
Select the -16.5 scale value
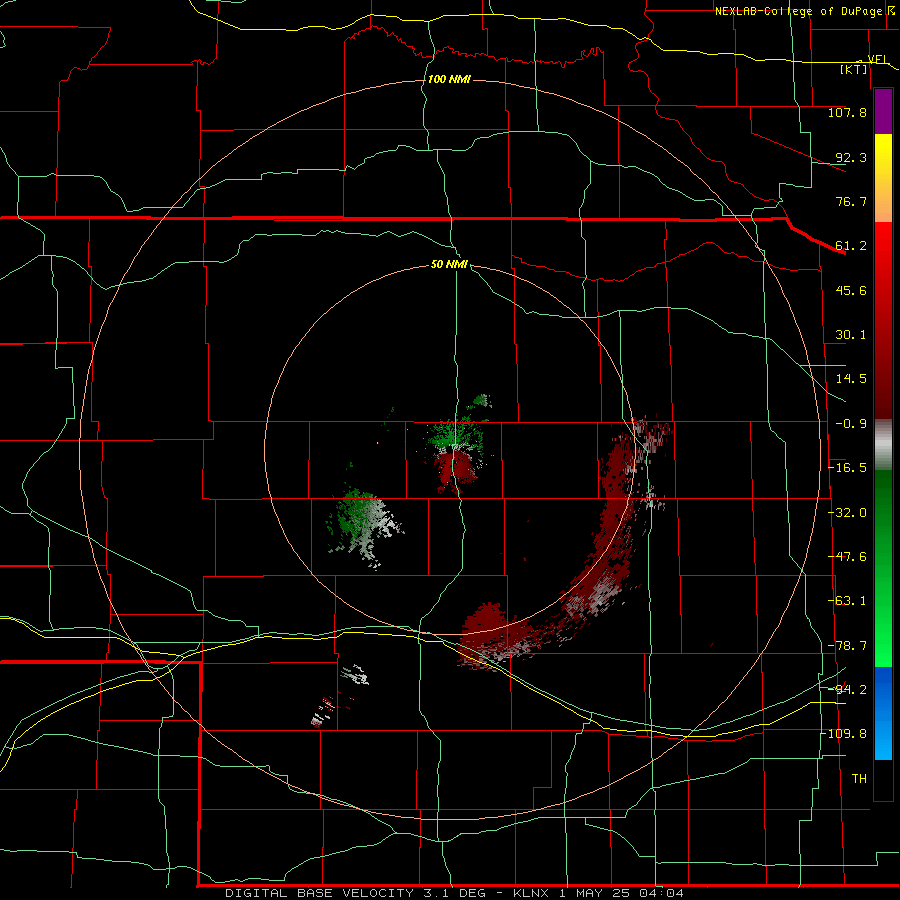(x=847, y=468)
